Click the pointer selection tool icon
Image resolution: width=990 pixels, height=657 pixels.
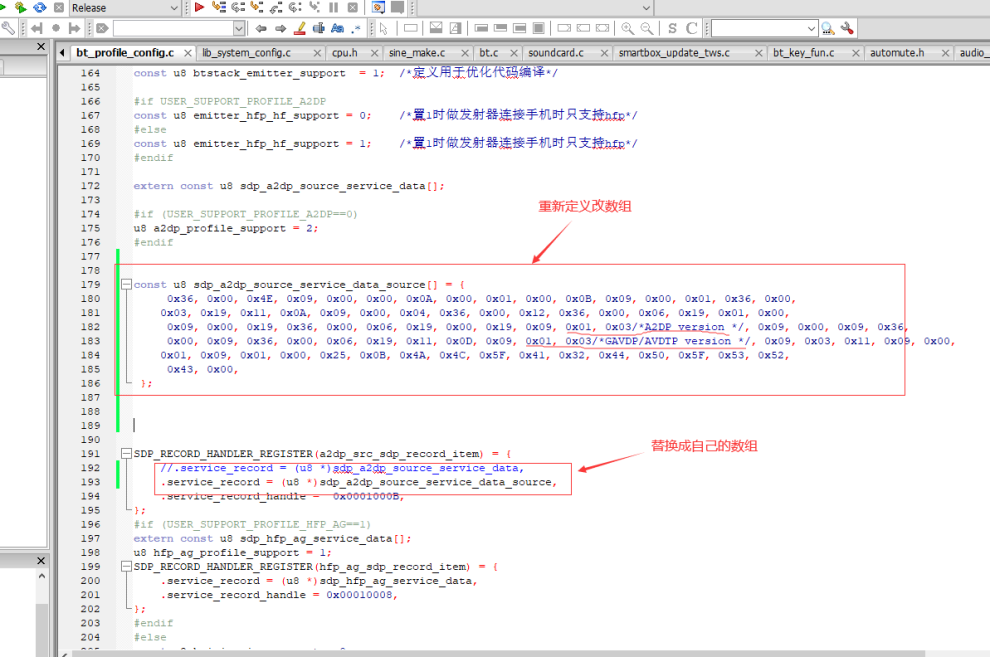(x=383, y=28)
